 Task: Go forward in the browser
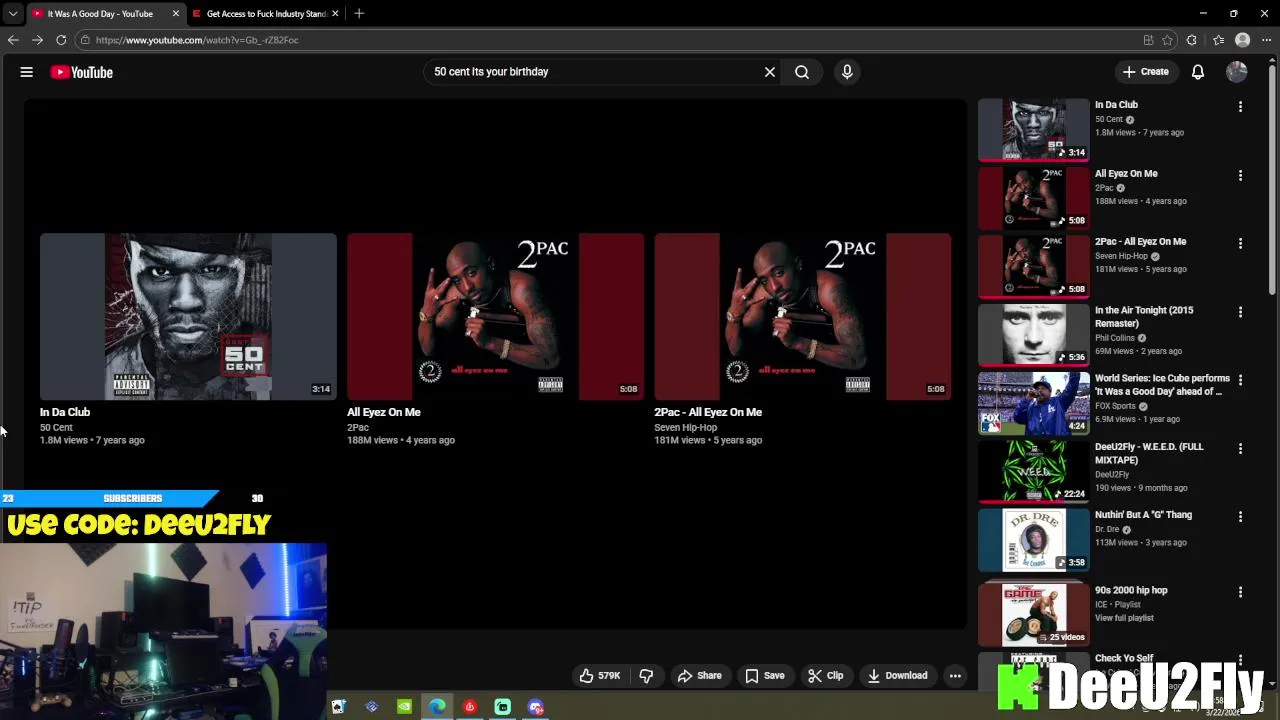[x=37, y=40]
